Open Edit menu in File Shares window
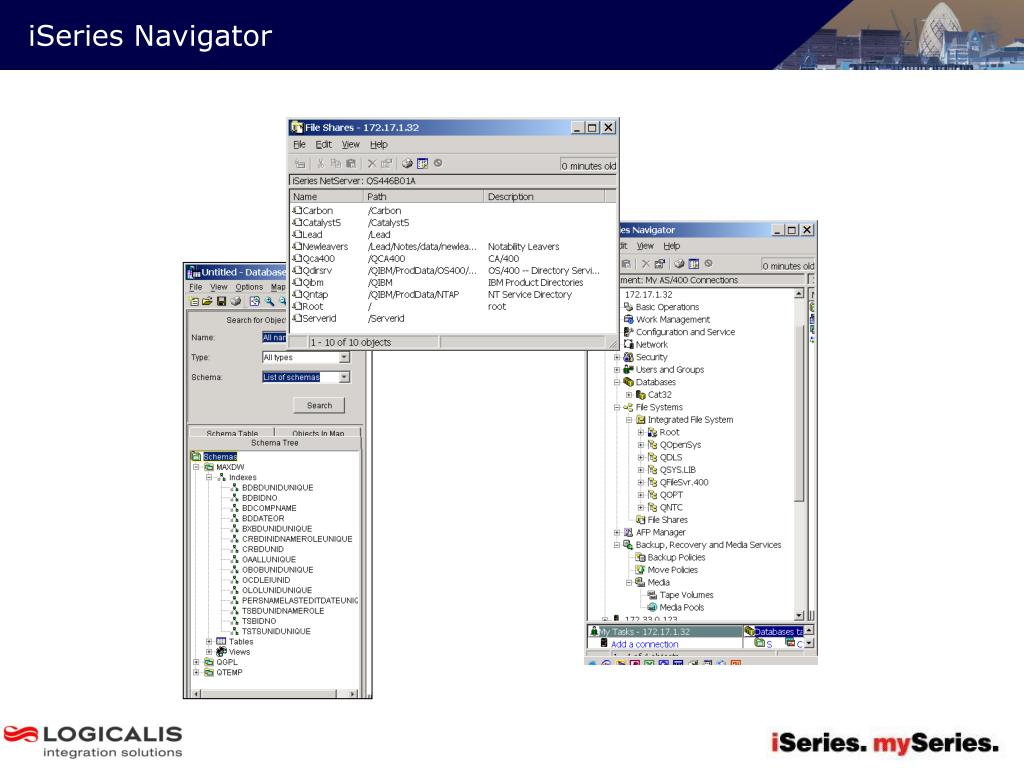Image resolution: width=1024 pixels, height=768 pixels. tap(323, 144)
